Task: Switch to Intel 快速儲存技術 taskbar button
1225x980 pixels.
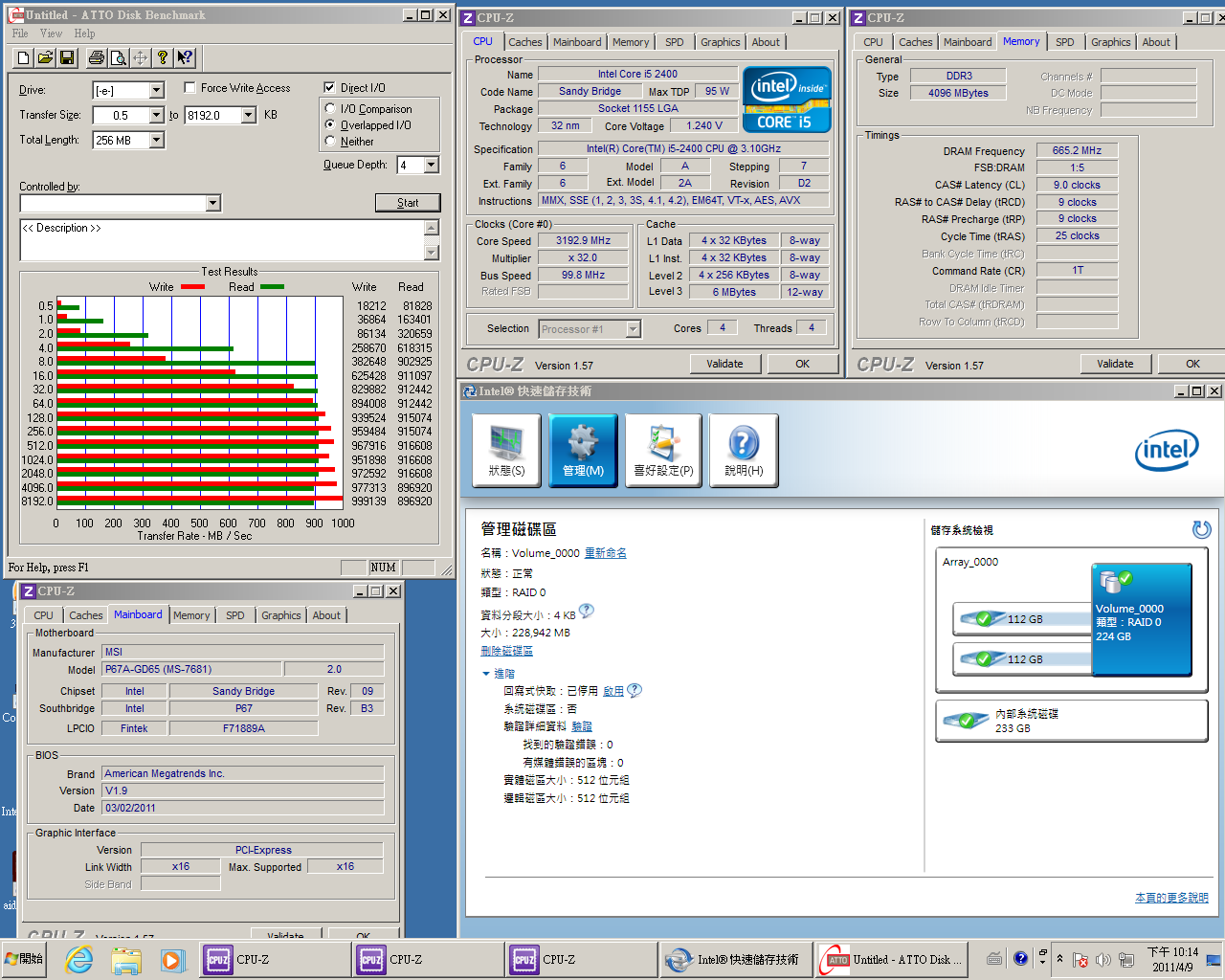Action: tap(735, 959)
